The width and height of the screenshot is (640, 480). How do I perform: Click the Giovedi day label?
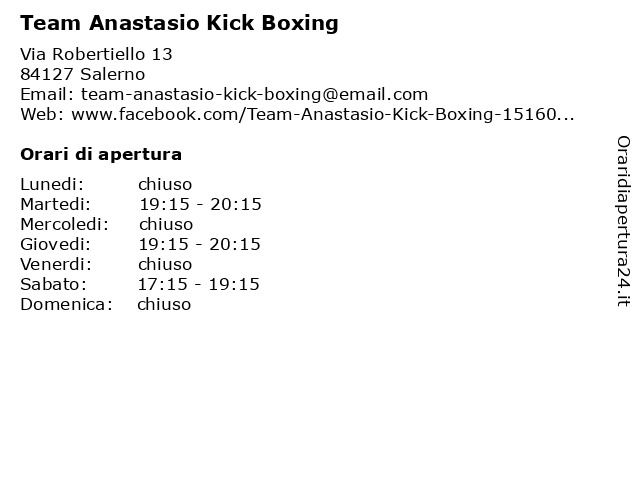pos(56,244)
